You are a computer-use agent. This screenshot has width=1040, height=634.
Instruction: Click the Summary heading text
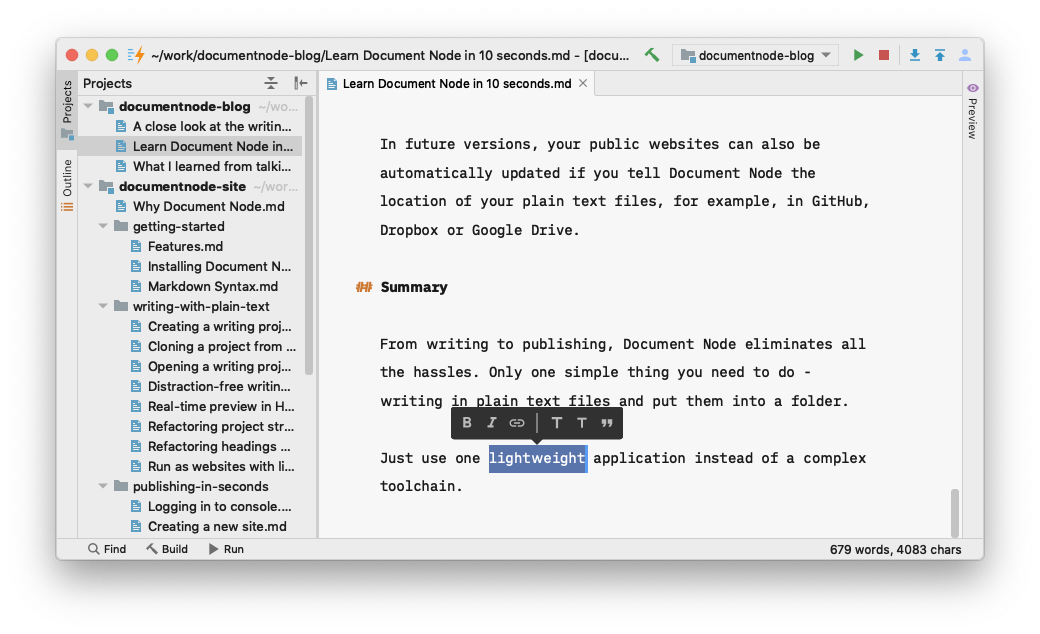coord(414,287)
